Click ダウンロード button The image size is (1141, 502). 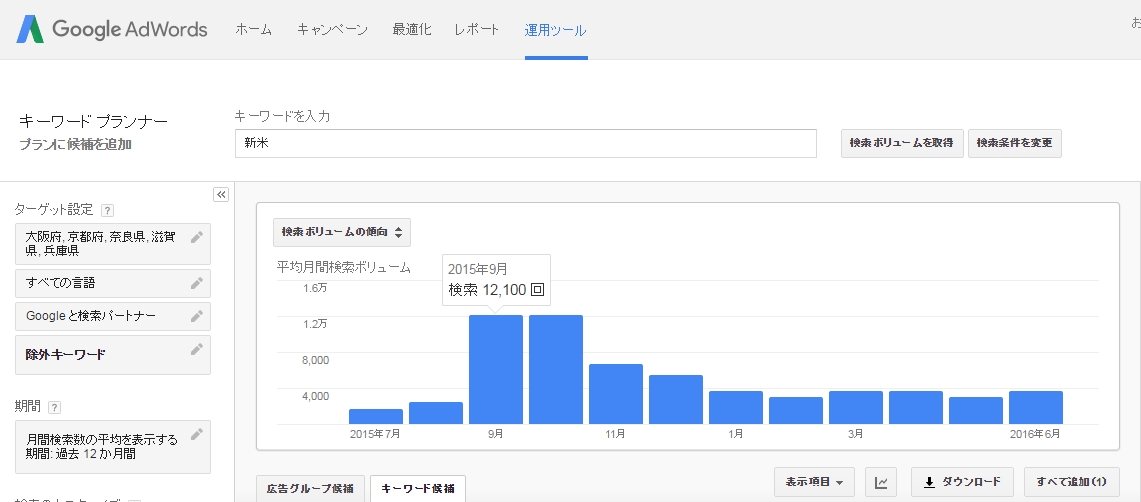[x=962, y=482]
